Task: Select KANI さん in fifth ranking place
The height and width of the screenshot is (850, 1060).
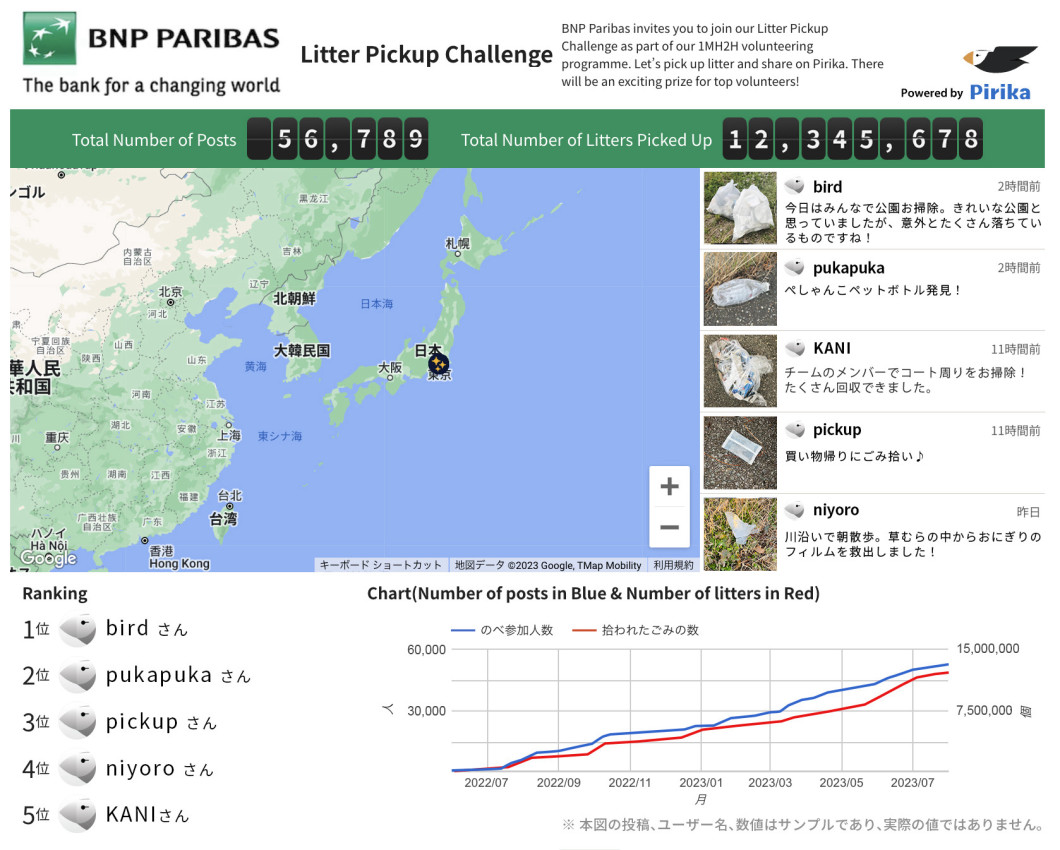Action: click(x=147, y=815)
